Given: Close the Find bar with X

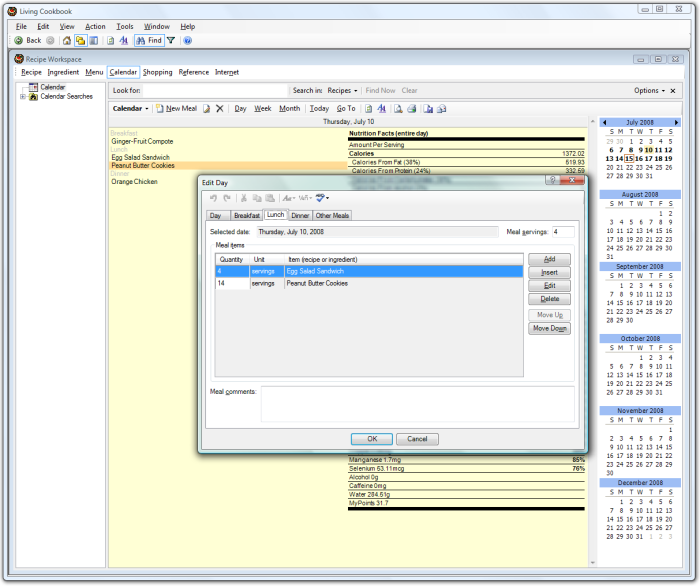Looking at the screenshot, I should pyautogui.click(x=673, y=91).
